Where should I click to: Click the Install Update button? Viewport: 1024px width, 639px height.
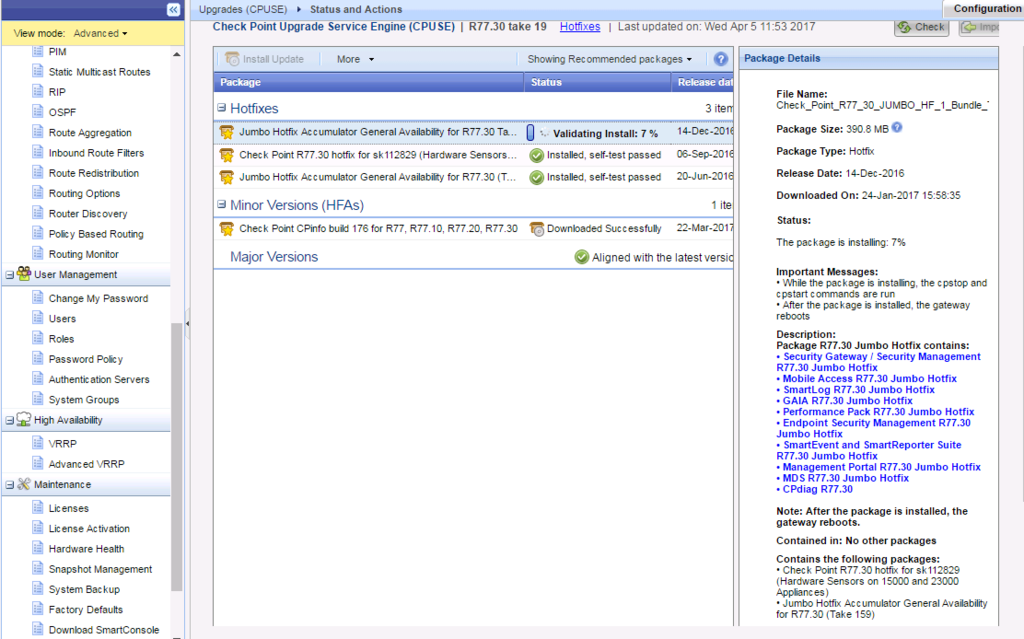[264, 59]
